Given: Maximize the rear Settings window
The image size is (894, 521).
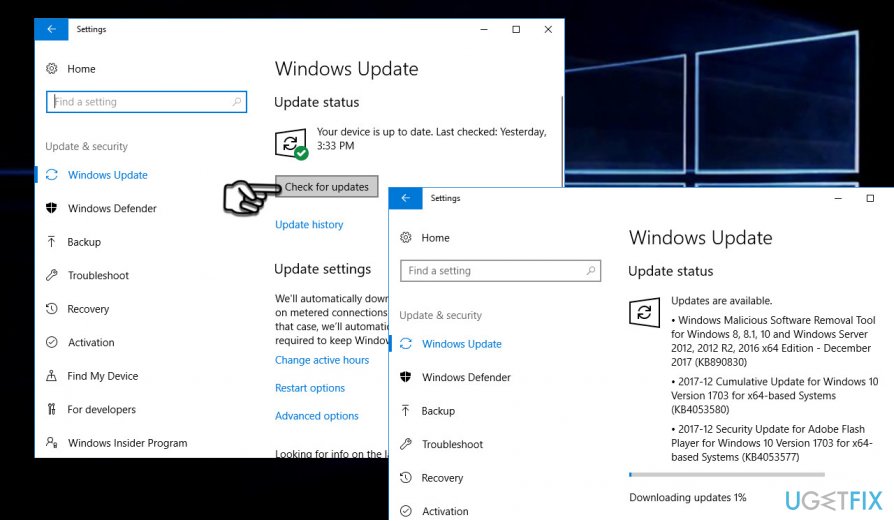Looking at the screenshot, I should point(516,29).
